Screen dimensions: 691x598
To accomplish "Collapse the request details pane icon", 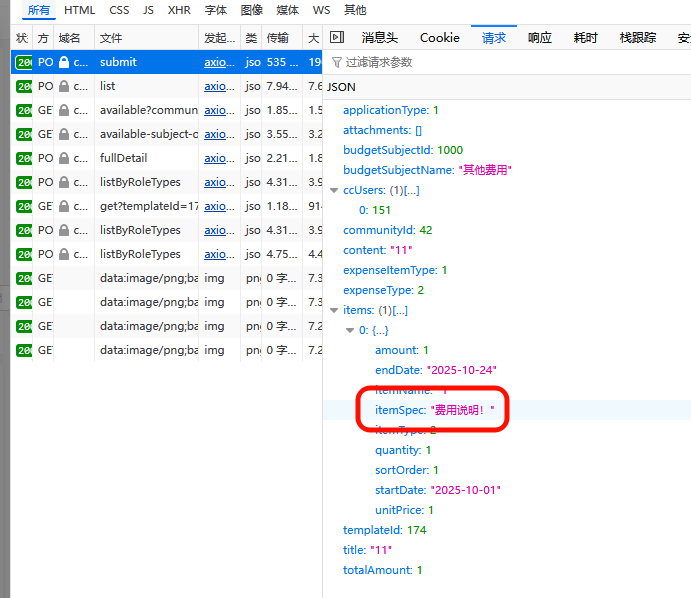I will click(x=337, y=38).
